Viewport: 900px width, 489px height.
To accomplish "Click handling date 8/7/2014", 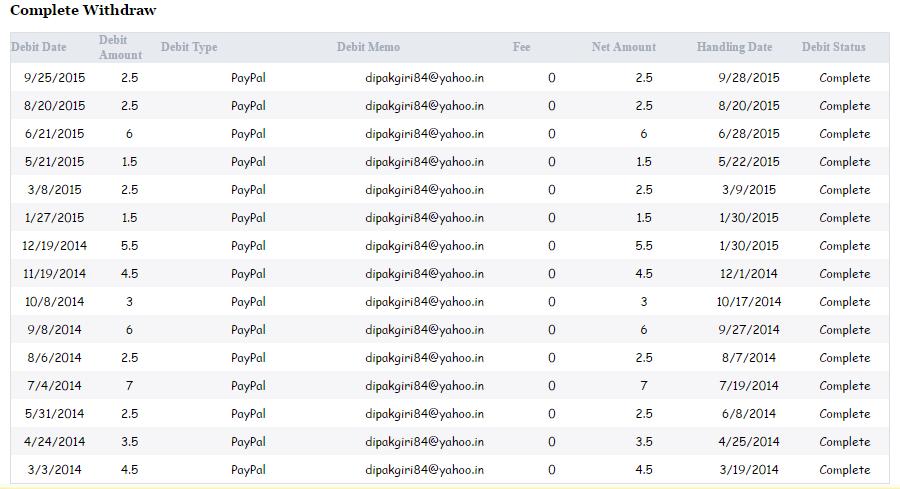I will click(x=749, y=358).
